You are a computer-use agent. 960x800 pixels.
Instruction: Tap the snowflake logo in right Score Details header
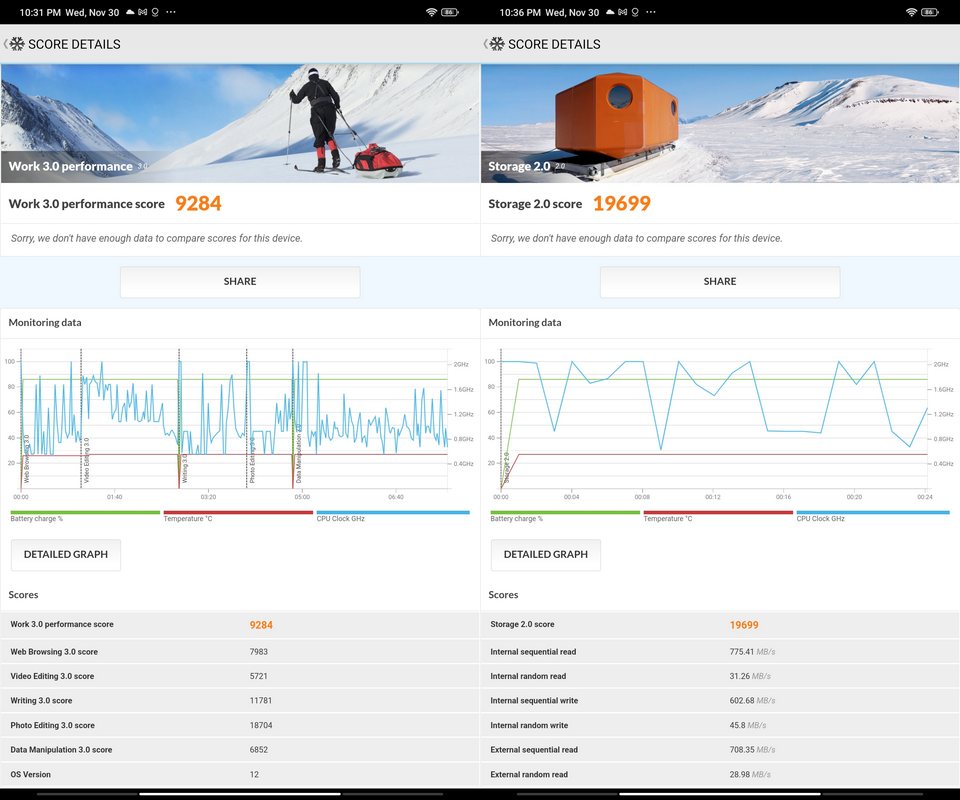497,44
